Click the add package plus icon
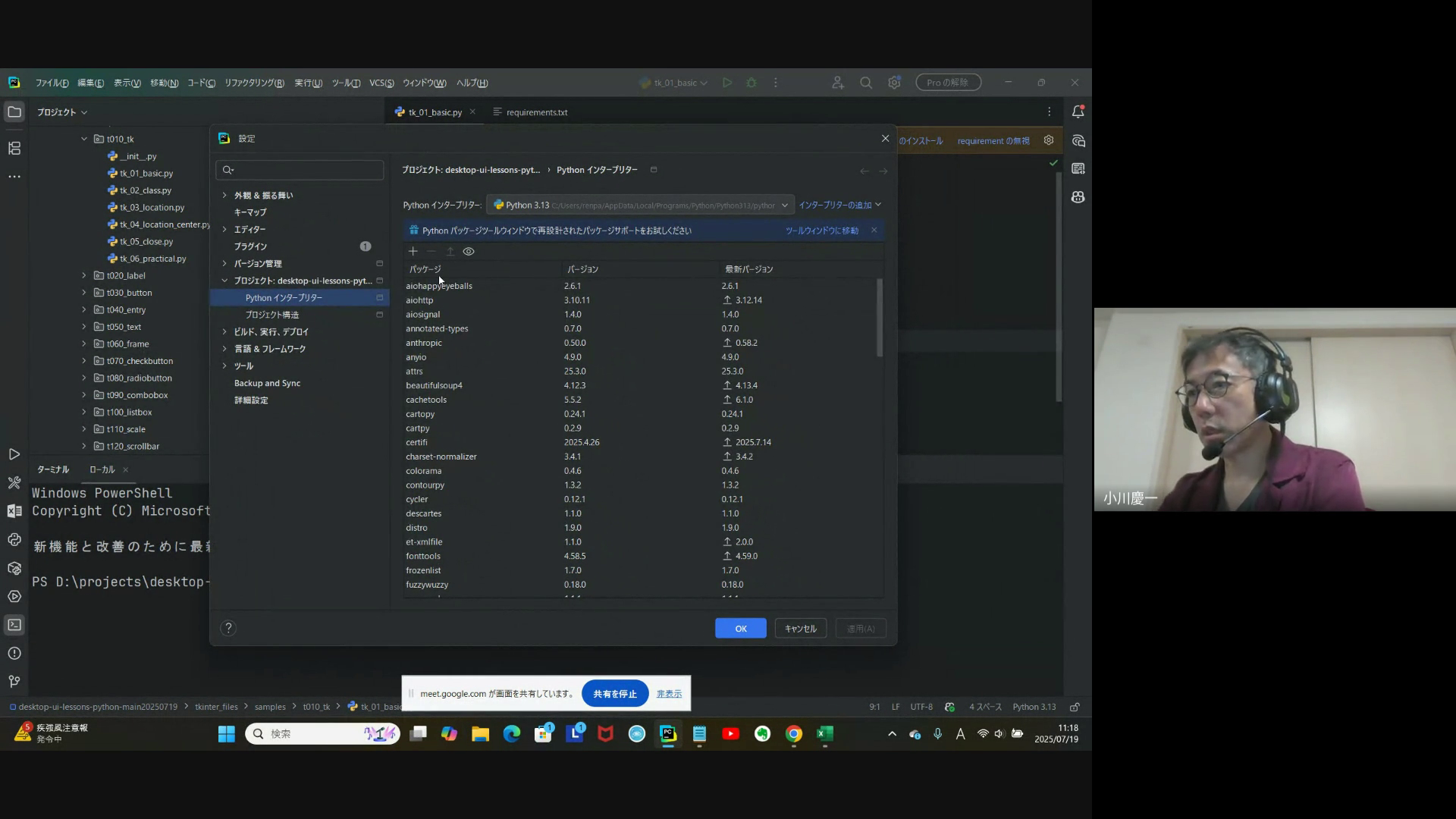 tap(413, 251)
